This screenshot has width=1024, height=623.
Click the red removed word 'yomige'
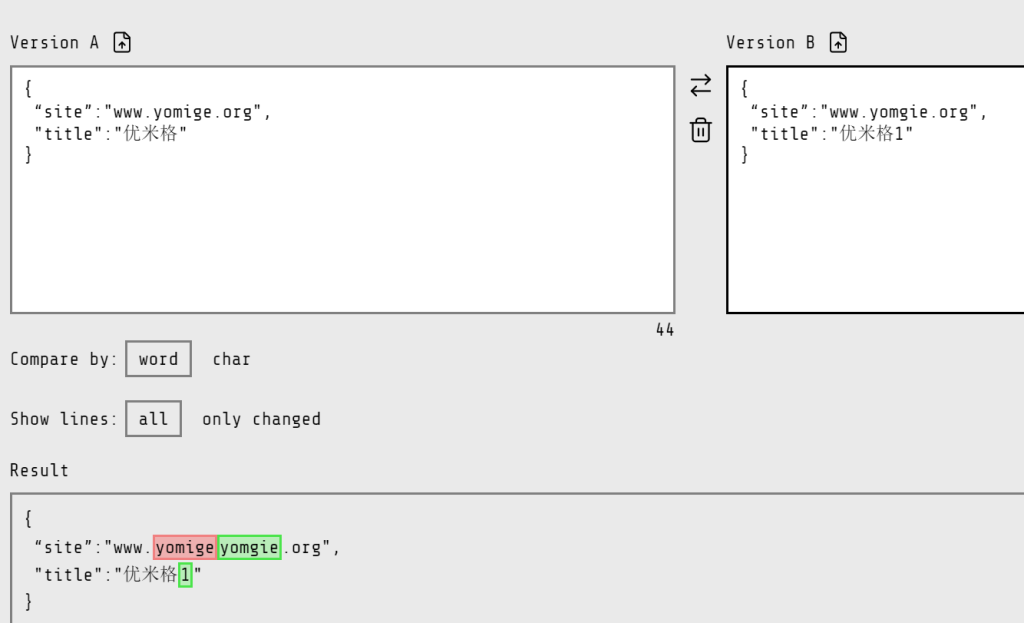pos(185,548)
